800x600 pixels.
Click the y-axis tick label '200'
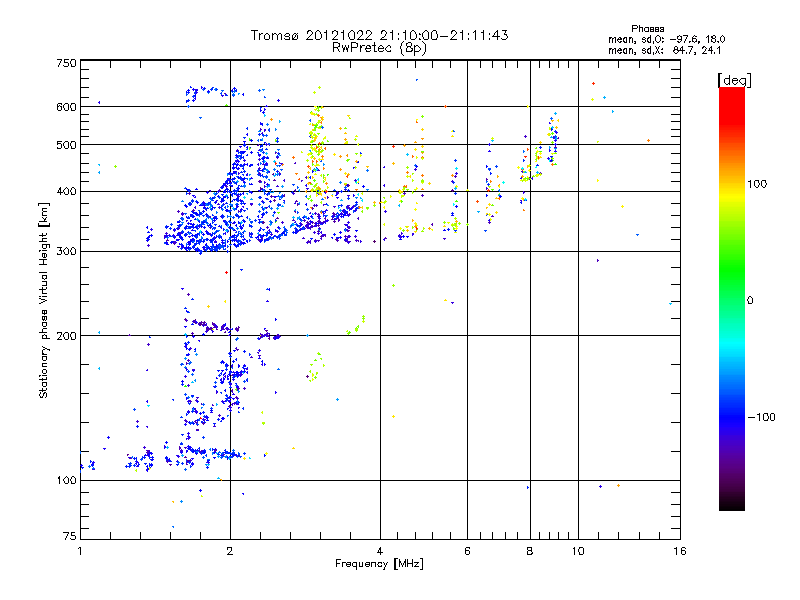click(66, 336)
